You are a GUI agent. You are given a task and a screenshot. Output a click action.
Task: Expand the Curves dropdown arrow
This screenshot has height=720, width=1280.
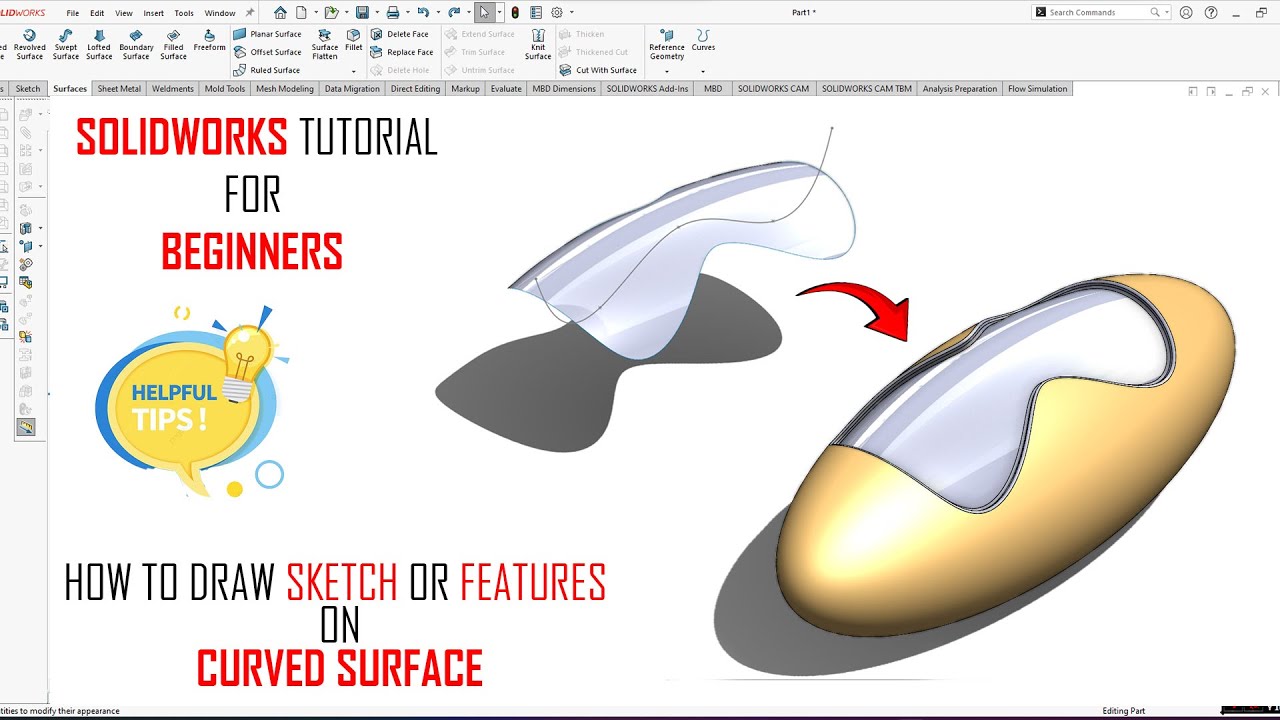click(x=703, y=71)
